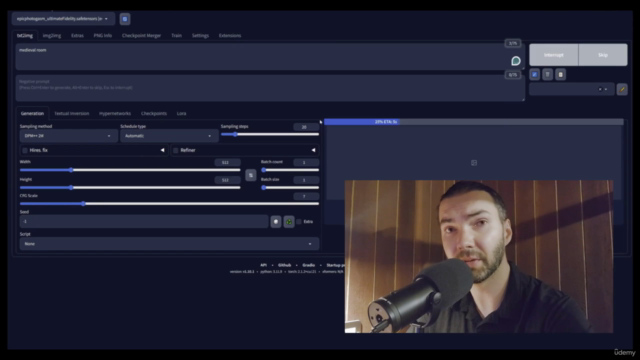Open the pencil edit-styles icon
Viewport: 640px width, 360px height.
(x=622, y=89)
